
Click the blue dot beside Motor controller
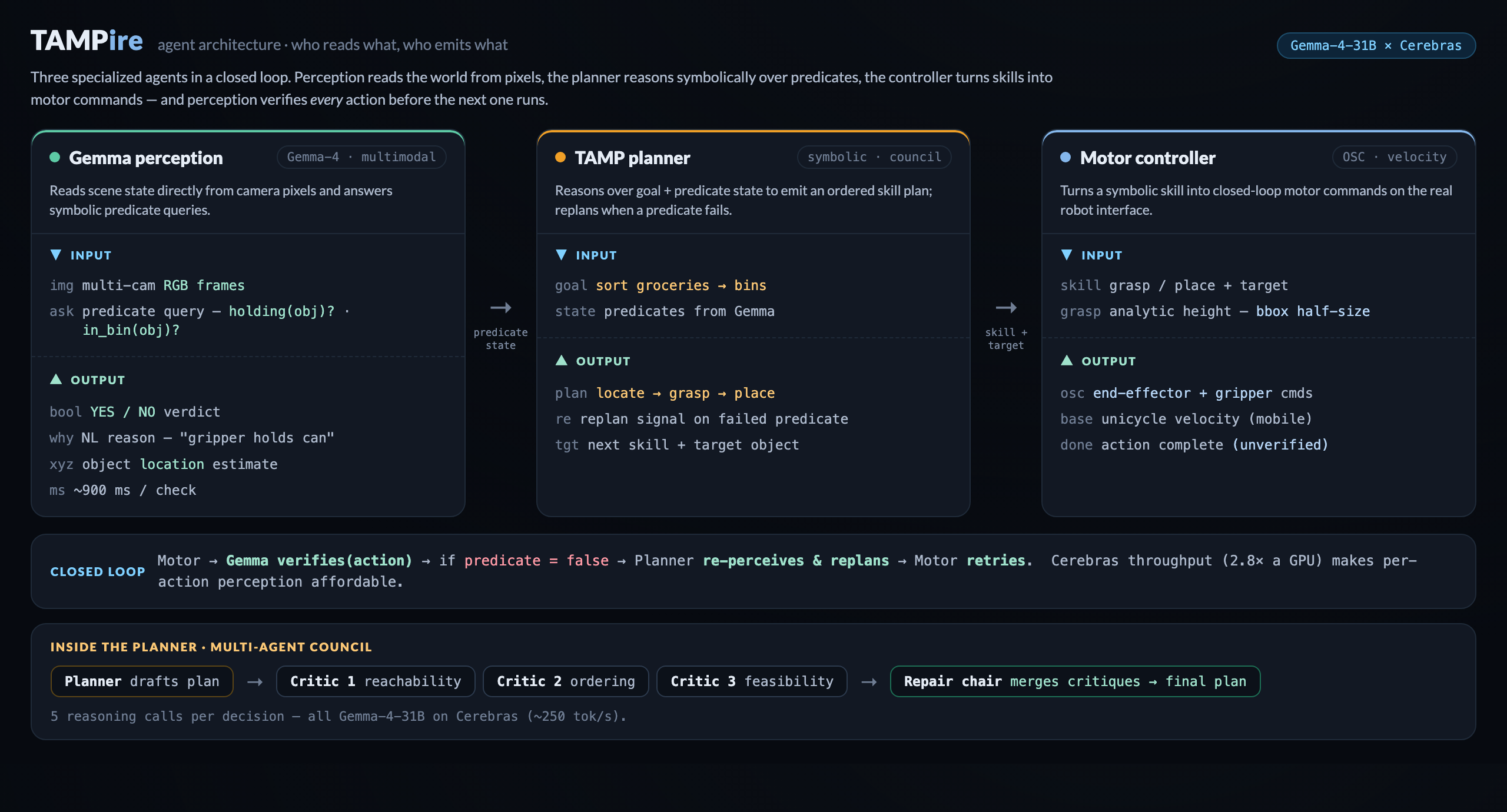click(1065, 157)
